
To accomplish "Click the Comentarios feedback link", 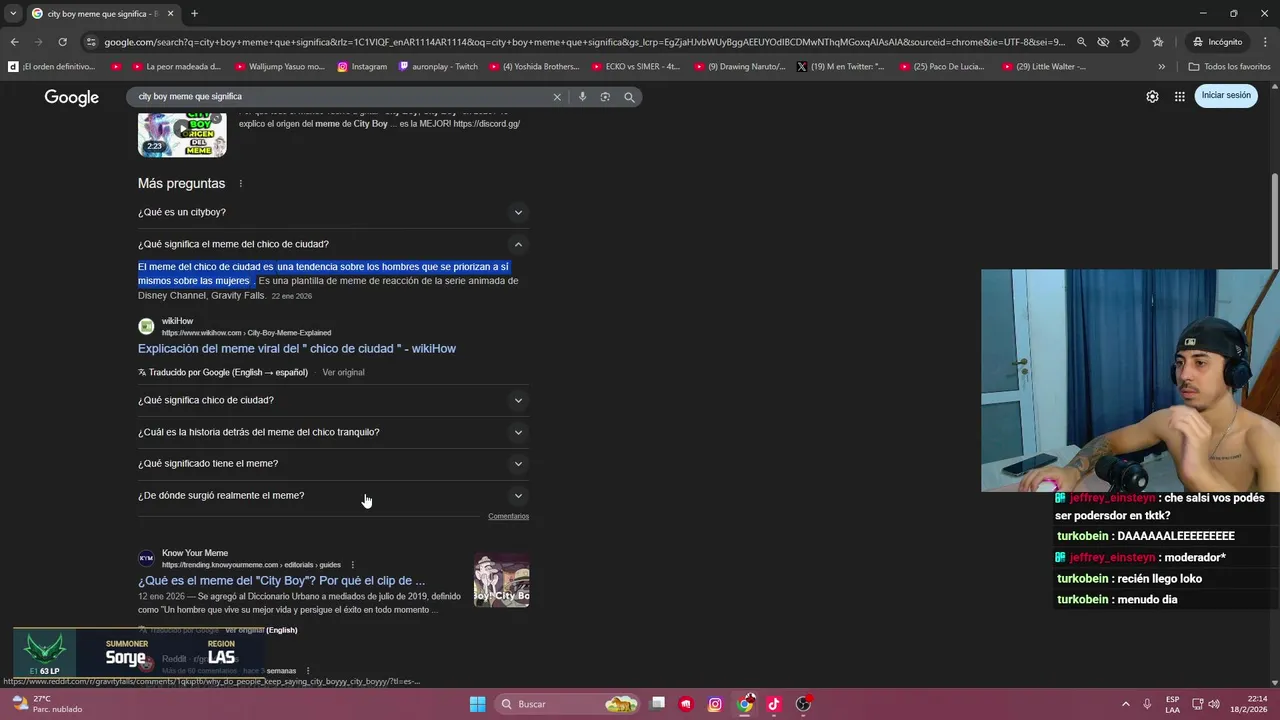I will [508, 516].
